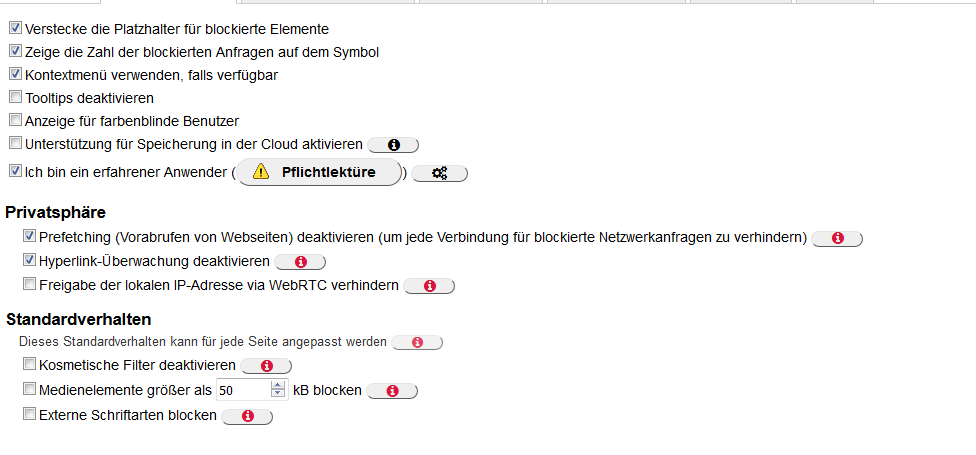This screenshot has width=976, height=455.
Task: Click info icon next to kB blocken
Action: tap(392, 391)
